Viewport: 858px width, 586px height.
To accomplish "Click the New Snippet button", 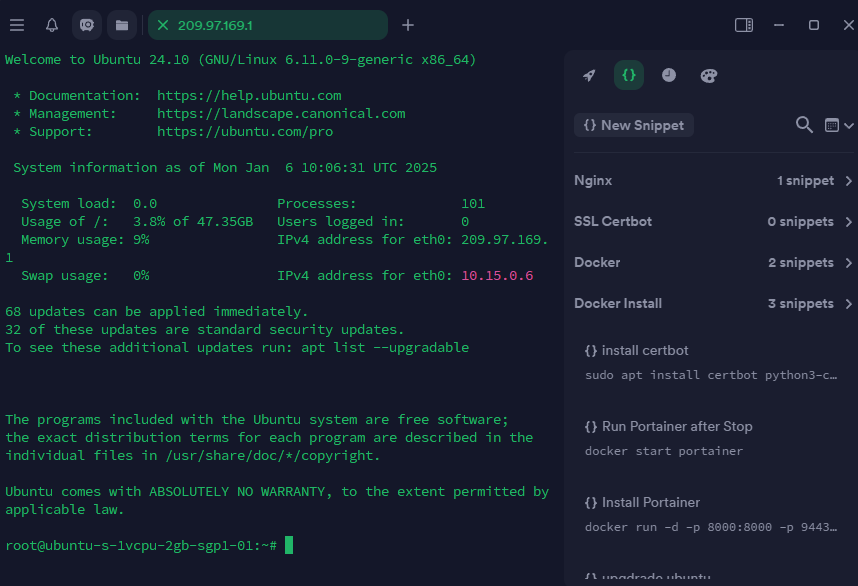I will [634, 125].
